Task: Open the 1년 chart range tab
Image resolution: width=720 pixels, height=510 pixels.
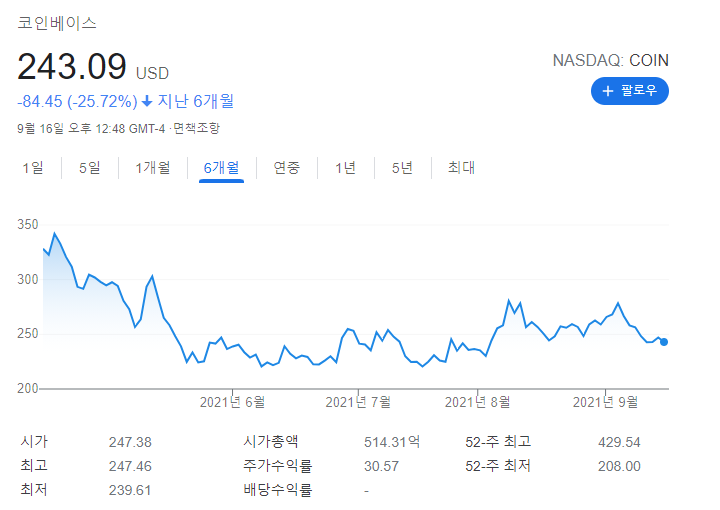Action: pyautogui.click(x=345, y=168)
